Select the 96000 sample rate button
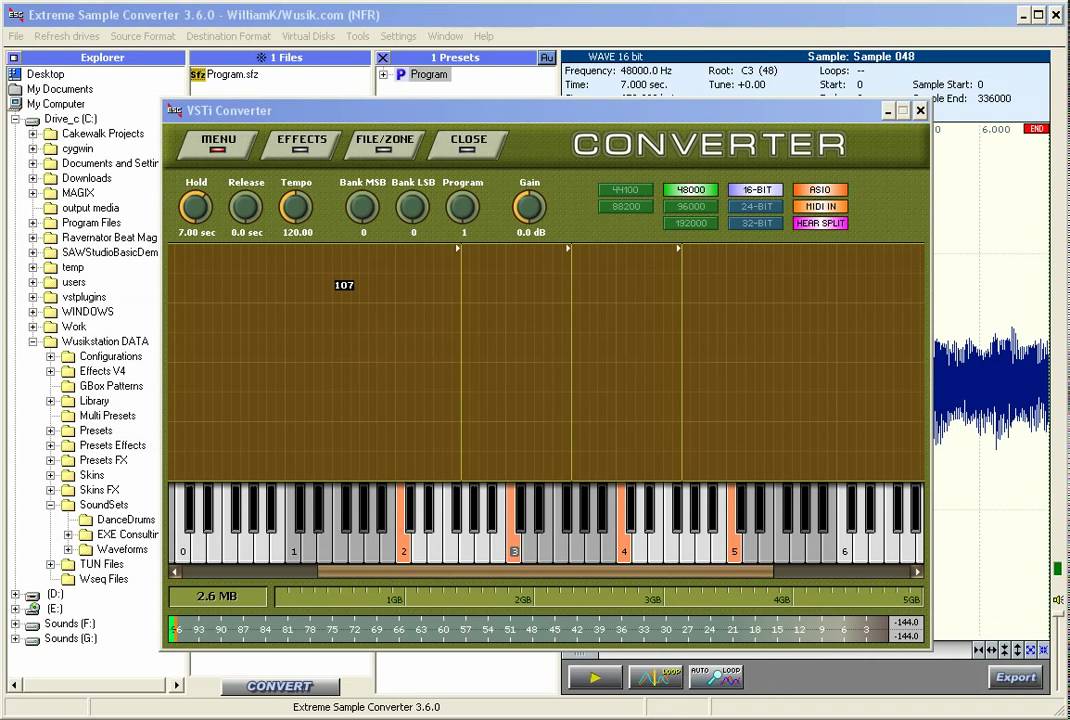1070x720 pixels. coord(691,206)
